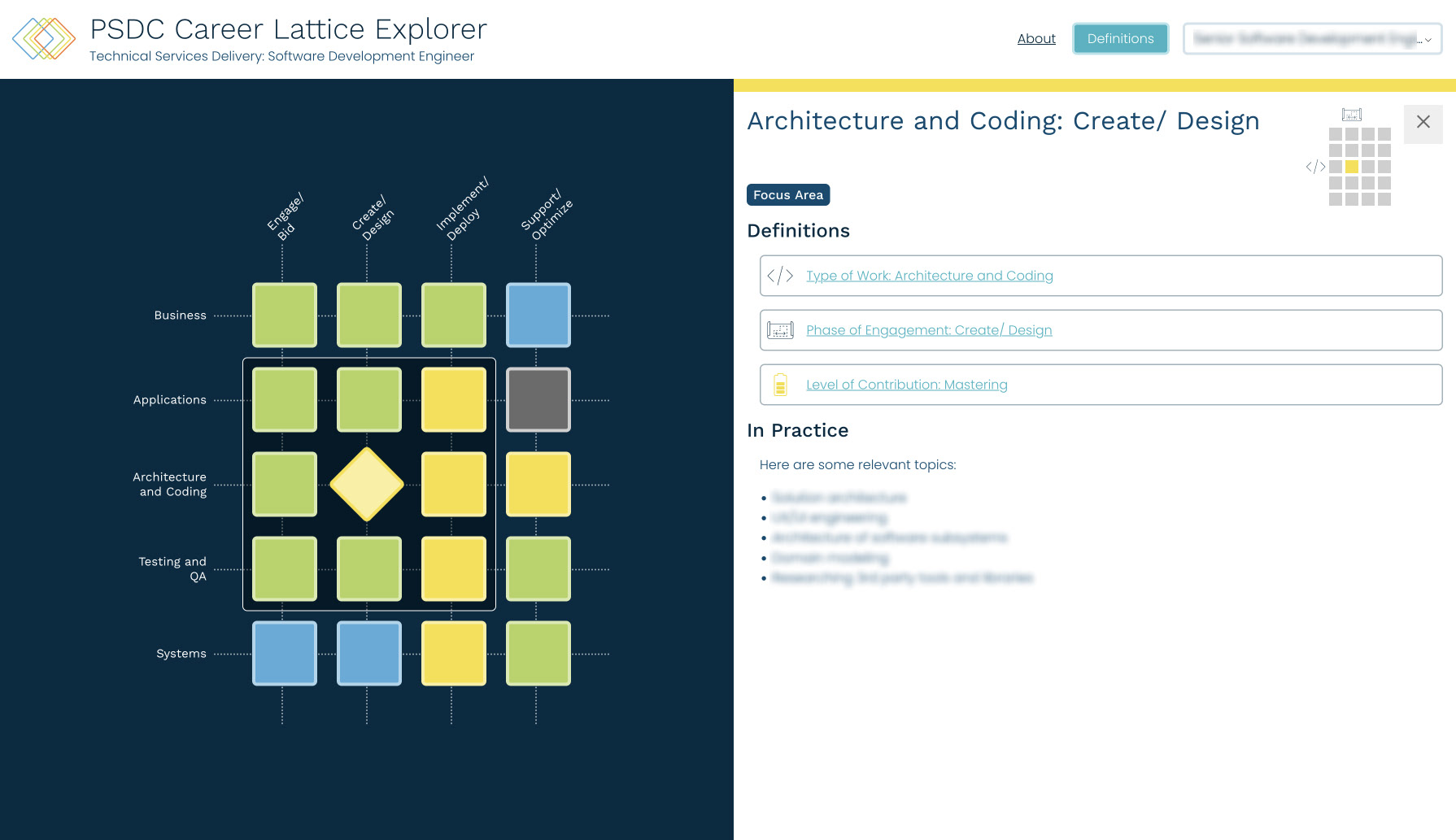Image resolution: width=1456 pixels, height=840 pixels.
Task: Open Phase of Engagement: Create/ Design link
Action: pyautogui.click(x=929, y=330)
